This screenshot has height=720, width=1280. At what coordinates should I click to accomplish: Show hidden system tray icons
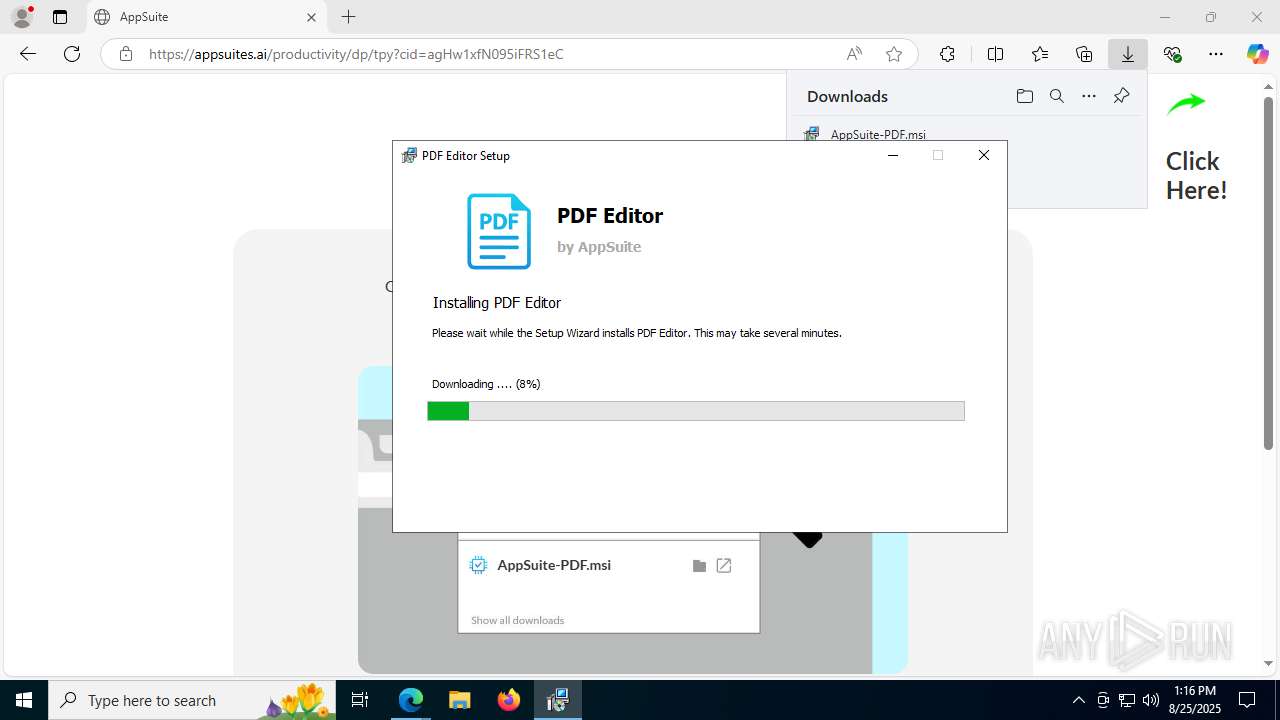coord(1078,700)
